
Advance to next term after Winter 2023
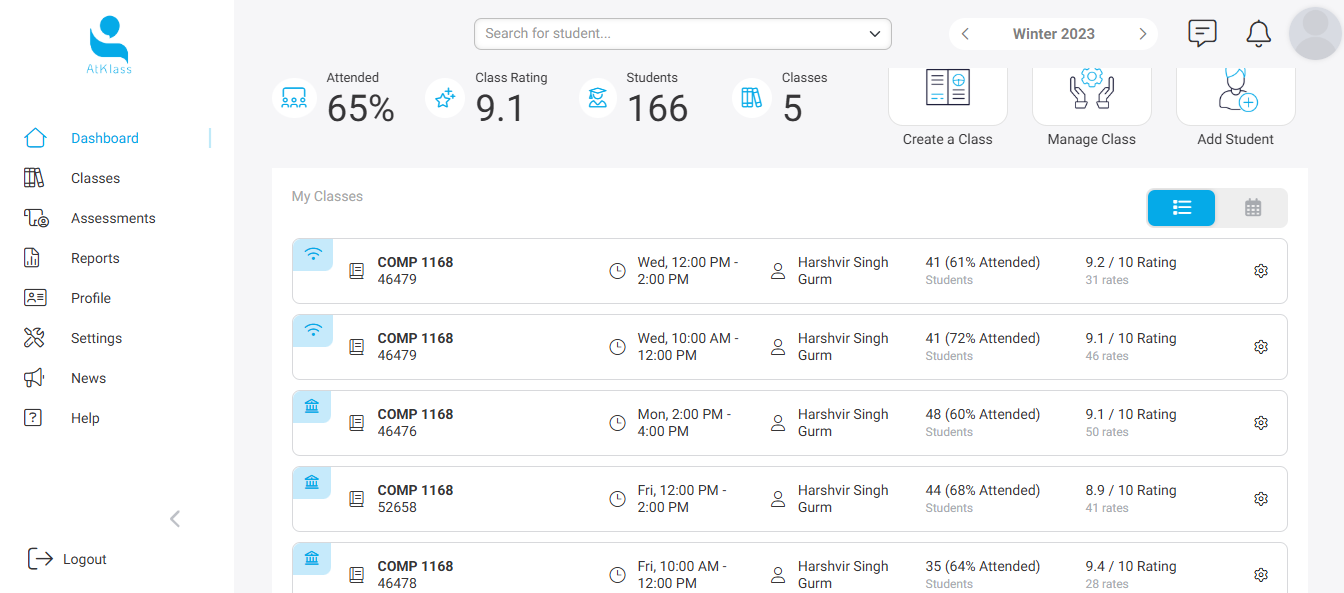tap(1142, 34)
